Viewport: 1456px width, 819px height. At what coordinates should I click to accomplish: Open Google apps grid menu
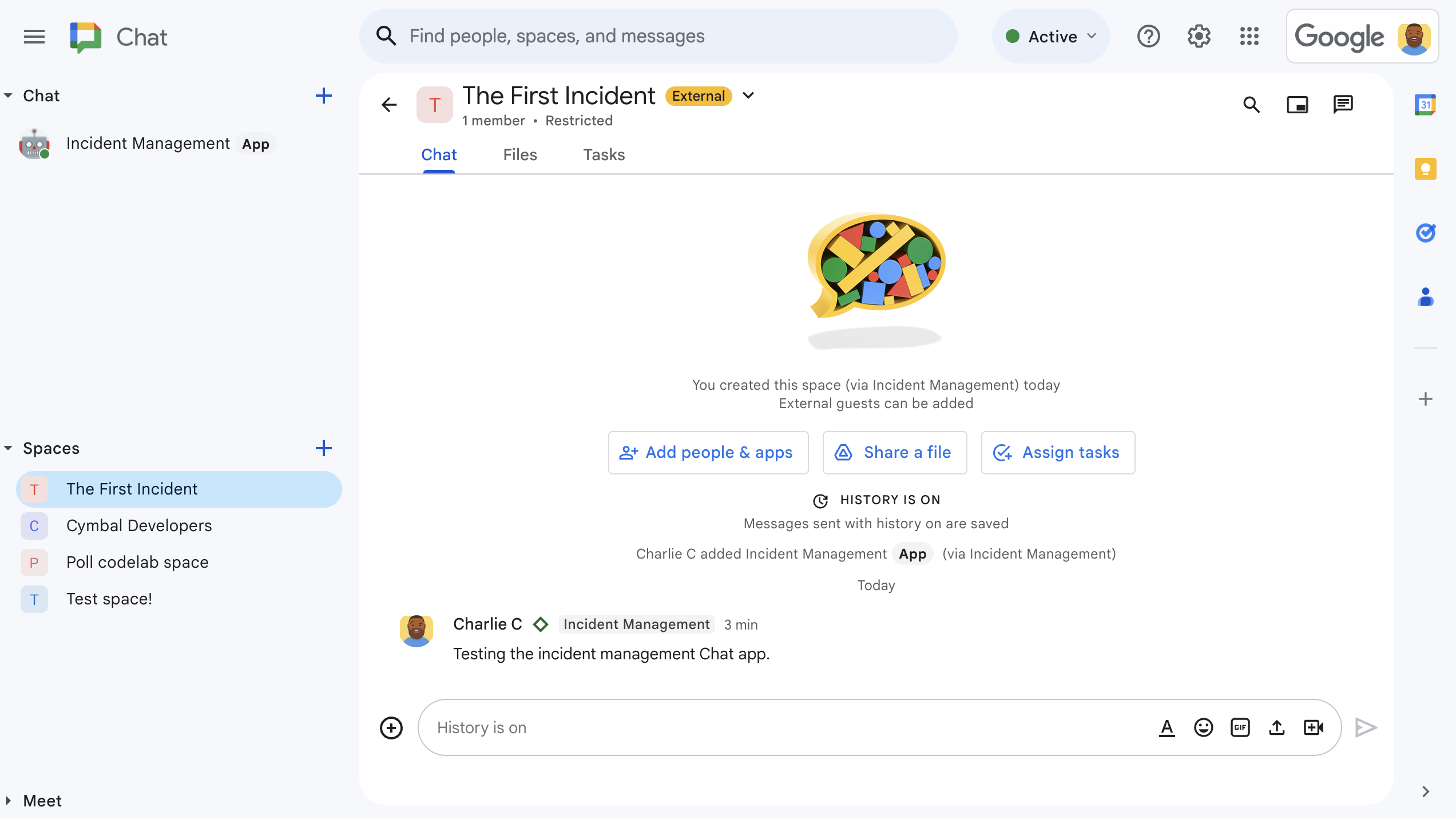[x=1250, y=36]
